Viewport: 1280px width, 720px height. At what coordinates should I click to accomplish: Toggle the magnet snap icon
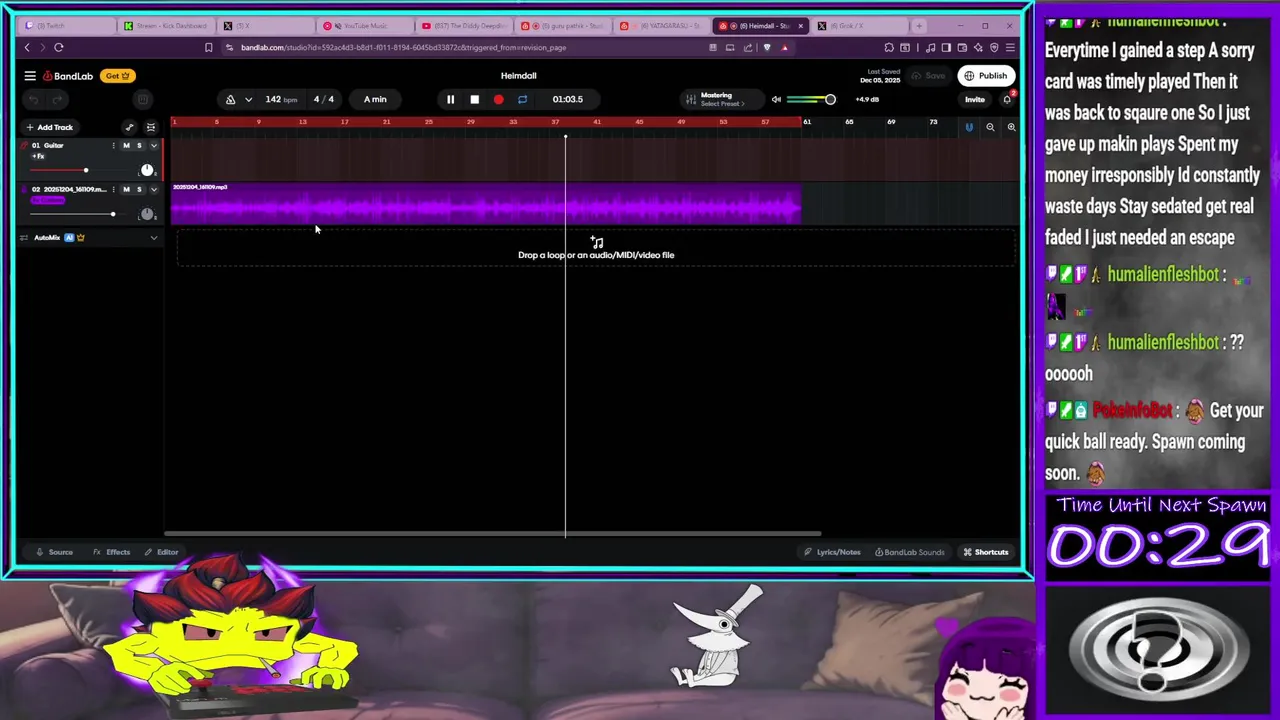tap(968, 127)
